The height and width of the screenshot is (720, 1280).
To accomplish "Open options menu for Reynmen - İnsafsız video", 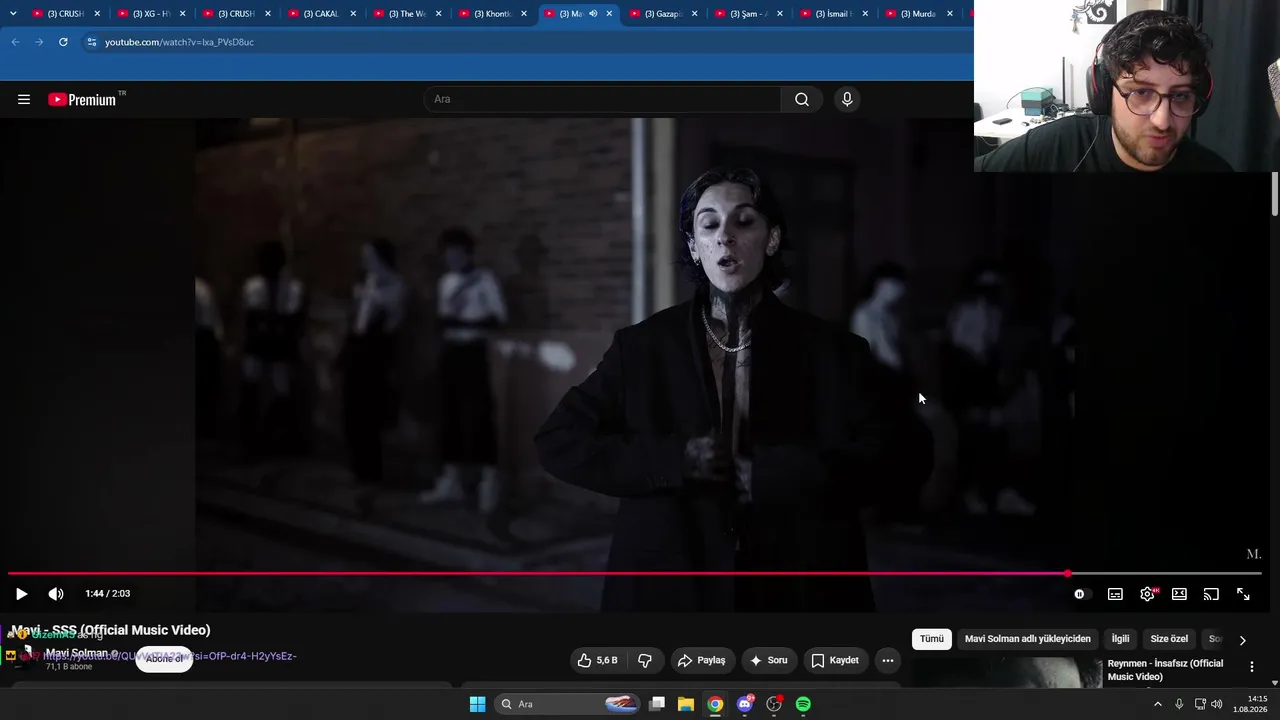I will coord(1251,667).
